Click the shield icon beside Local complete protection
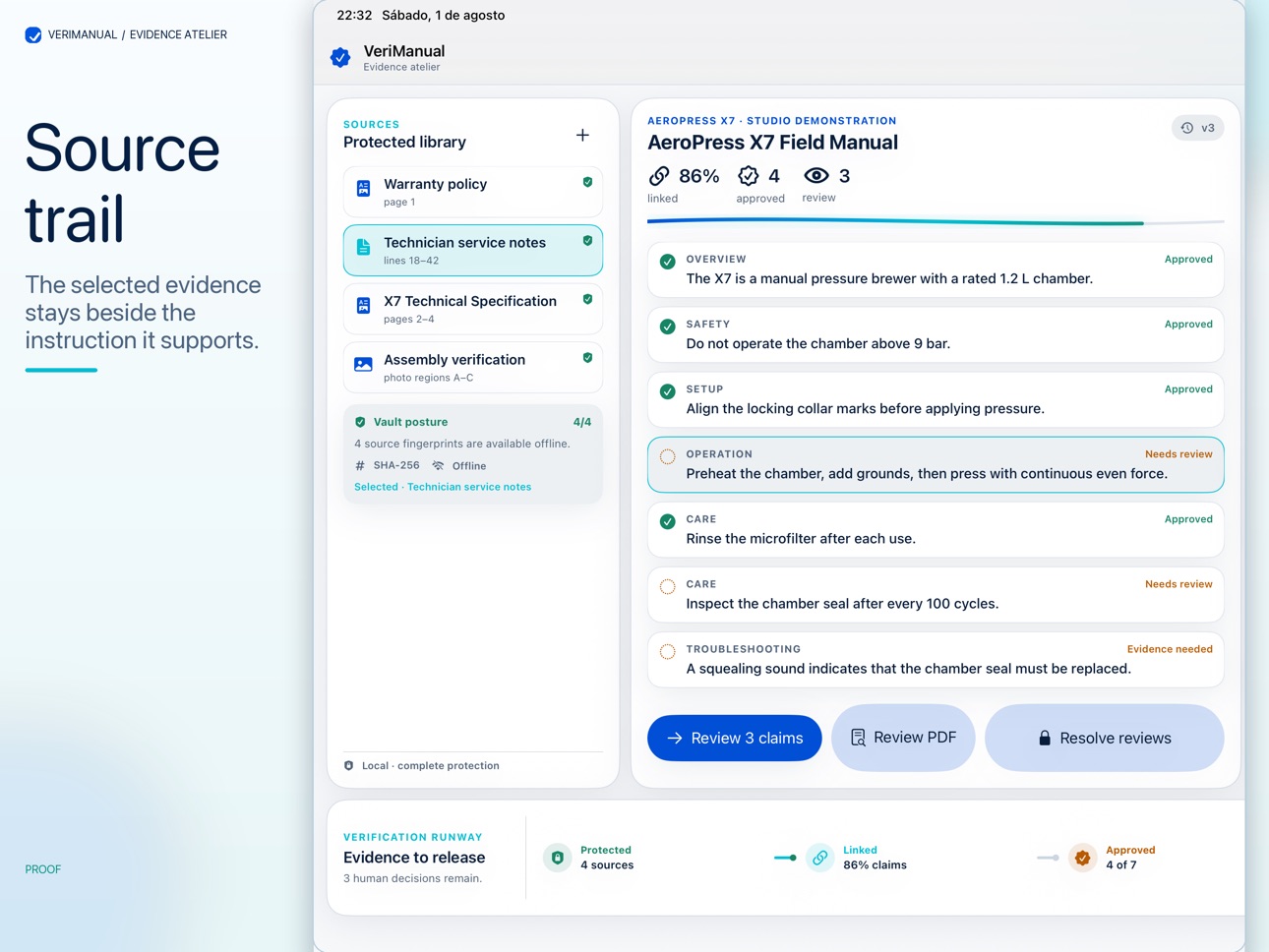 [x=349, y=765]
